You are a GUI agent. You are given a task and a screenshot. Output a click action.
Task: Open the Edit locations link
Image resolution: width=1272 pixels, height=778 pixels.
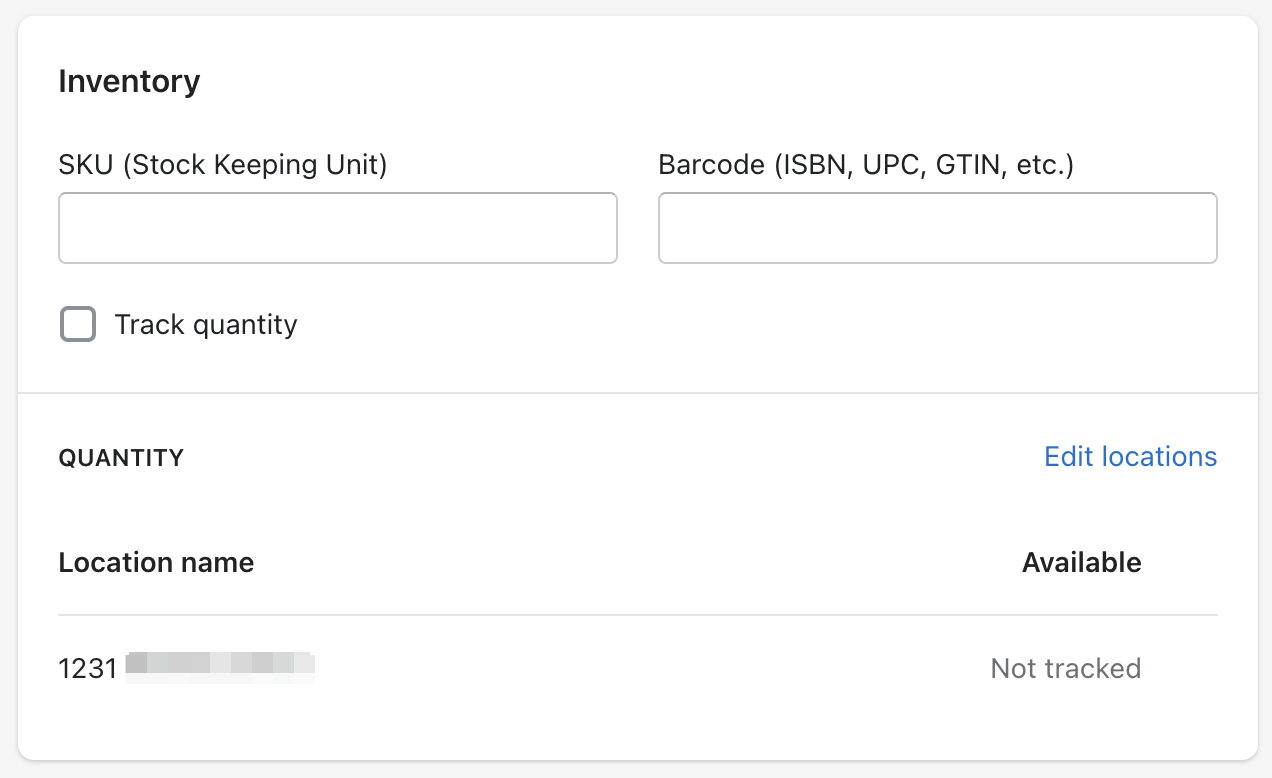[x=1130, y=457]
